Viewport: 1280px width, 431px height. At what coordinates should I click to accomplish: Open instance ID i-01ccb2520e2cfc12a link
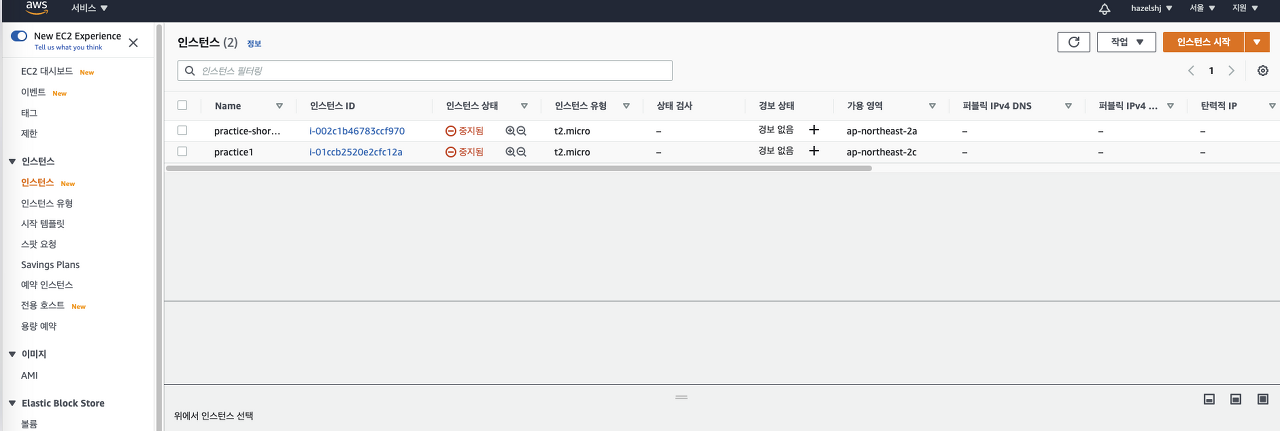(356, 152)
